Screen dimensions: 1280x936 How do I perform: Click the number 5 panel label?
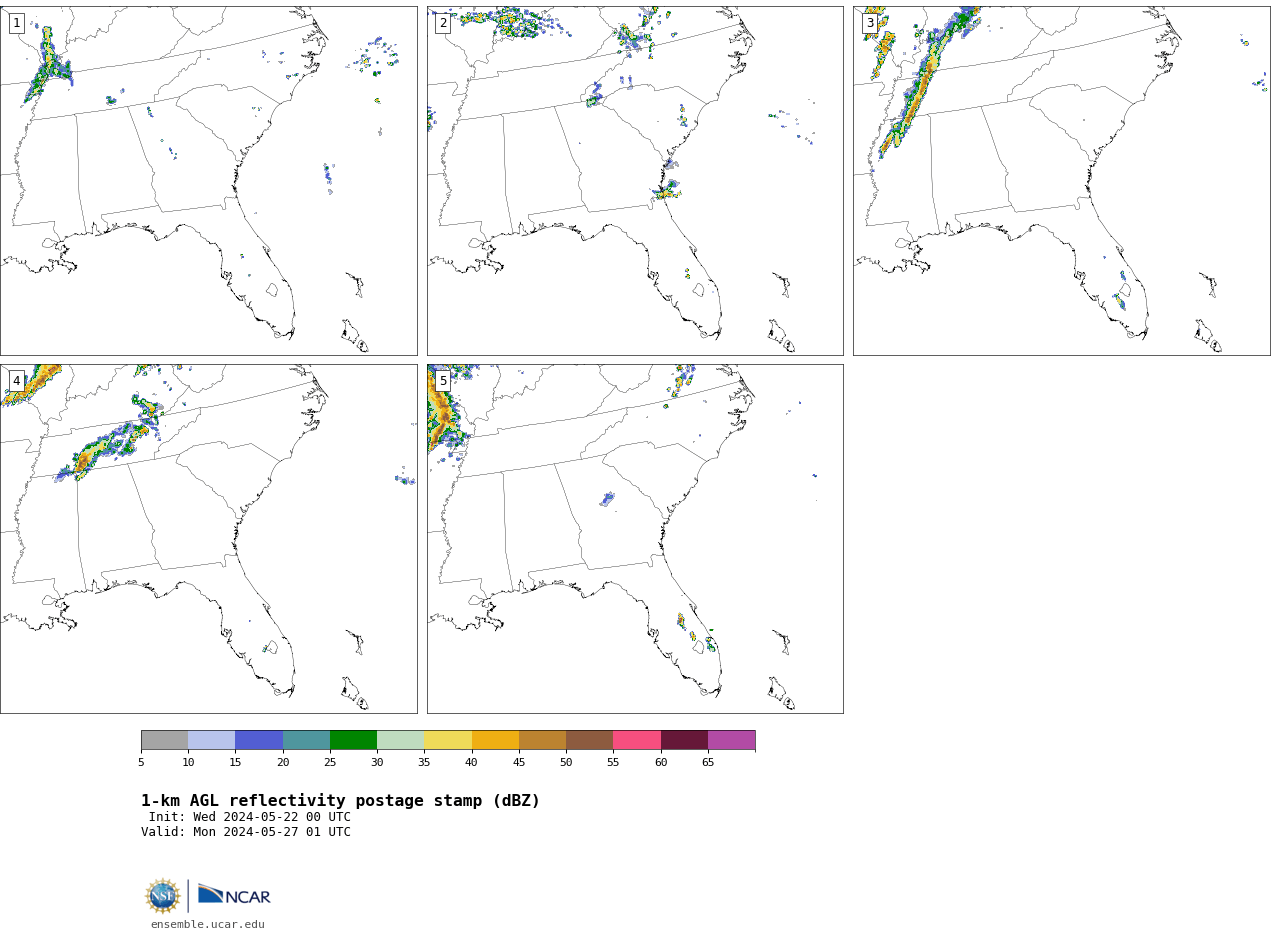click(443, 381)
